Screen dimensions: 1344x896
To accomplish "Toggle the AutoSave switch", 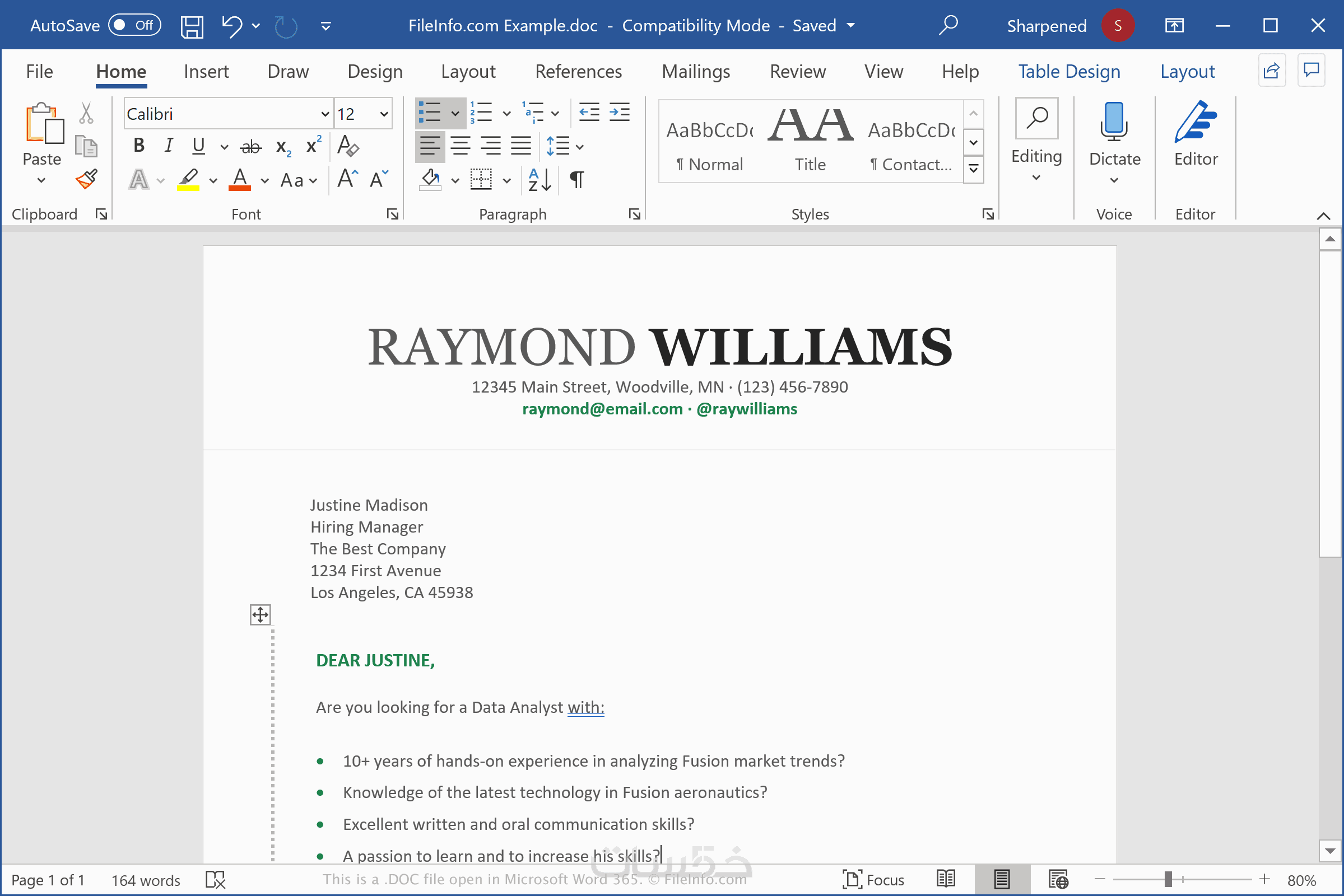I will [x=135, y=25].
